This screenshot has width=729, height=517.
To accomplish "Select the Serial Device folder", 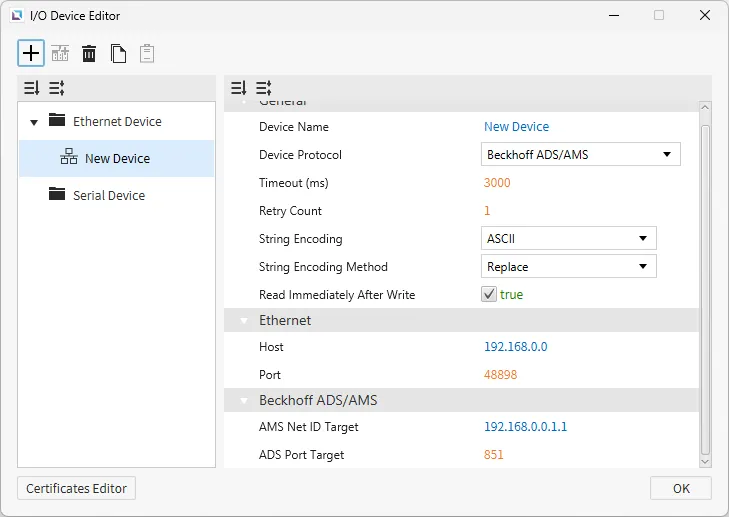I will 108,195.
